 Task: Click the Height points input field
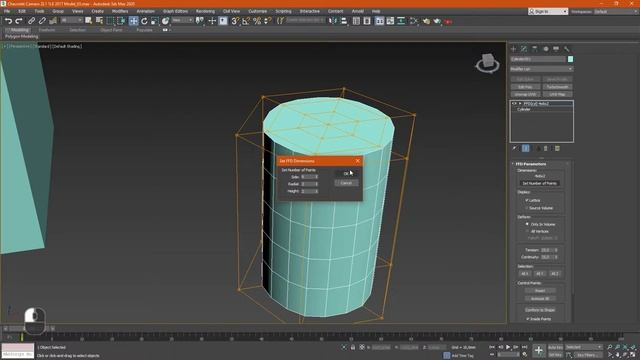click(x=309, y=191)
